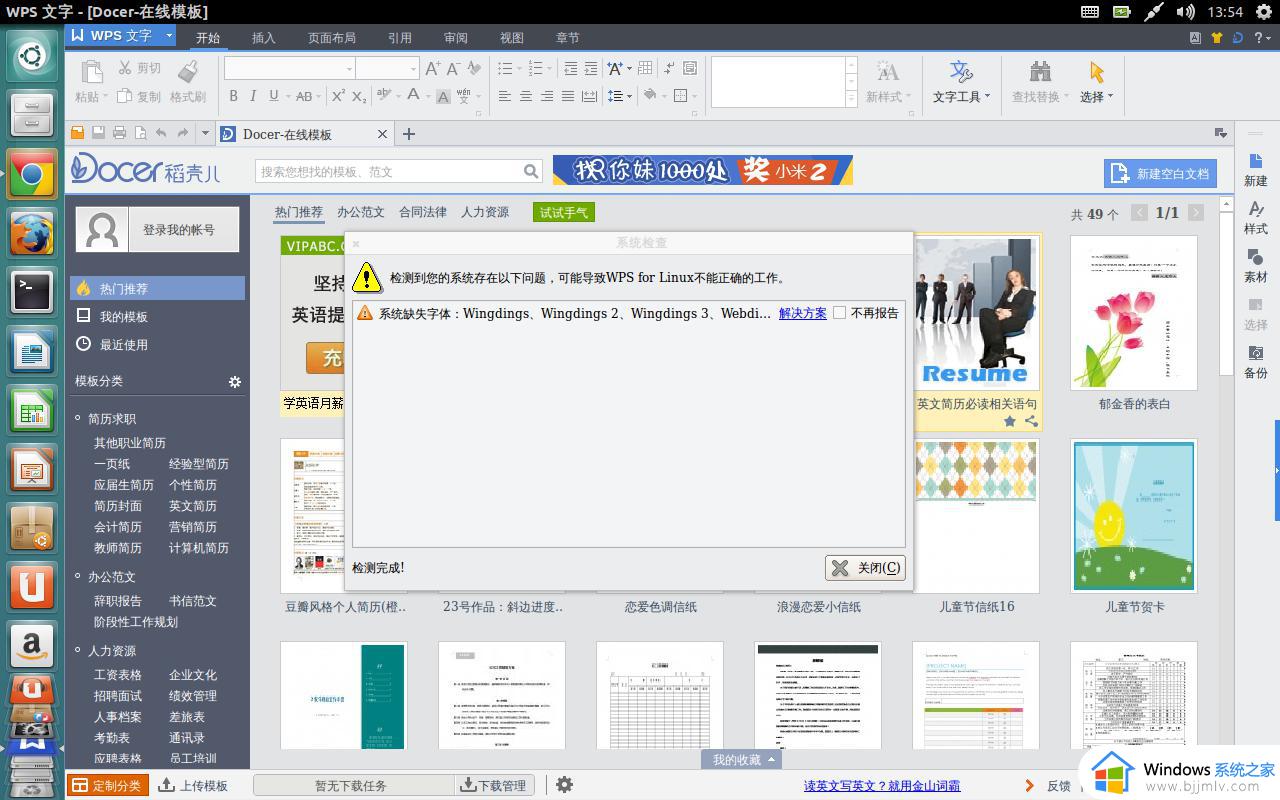The image size is (1280, 800).
Task: Click the 解决方案 link
Action: click(803, 313)
